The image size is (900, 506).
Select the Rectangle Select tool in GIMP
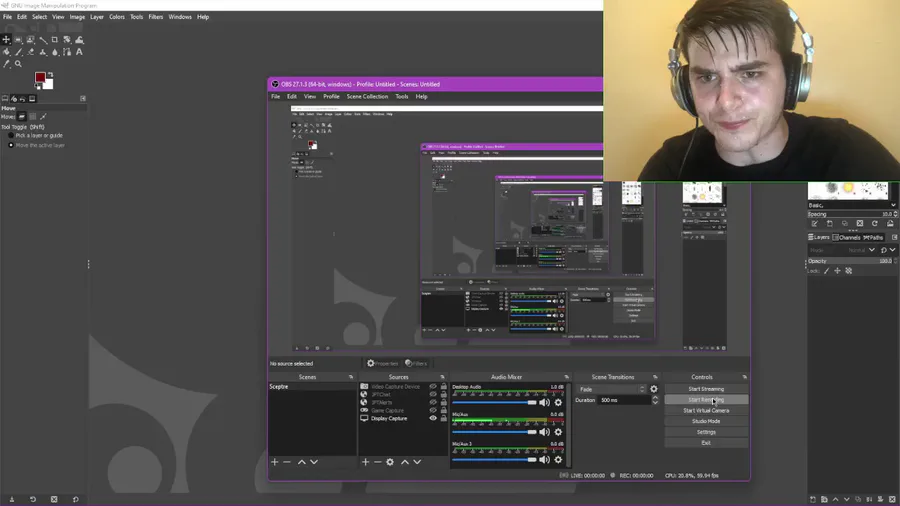coord(18,40)
